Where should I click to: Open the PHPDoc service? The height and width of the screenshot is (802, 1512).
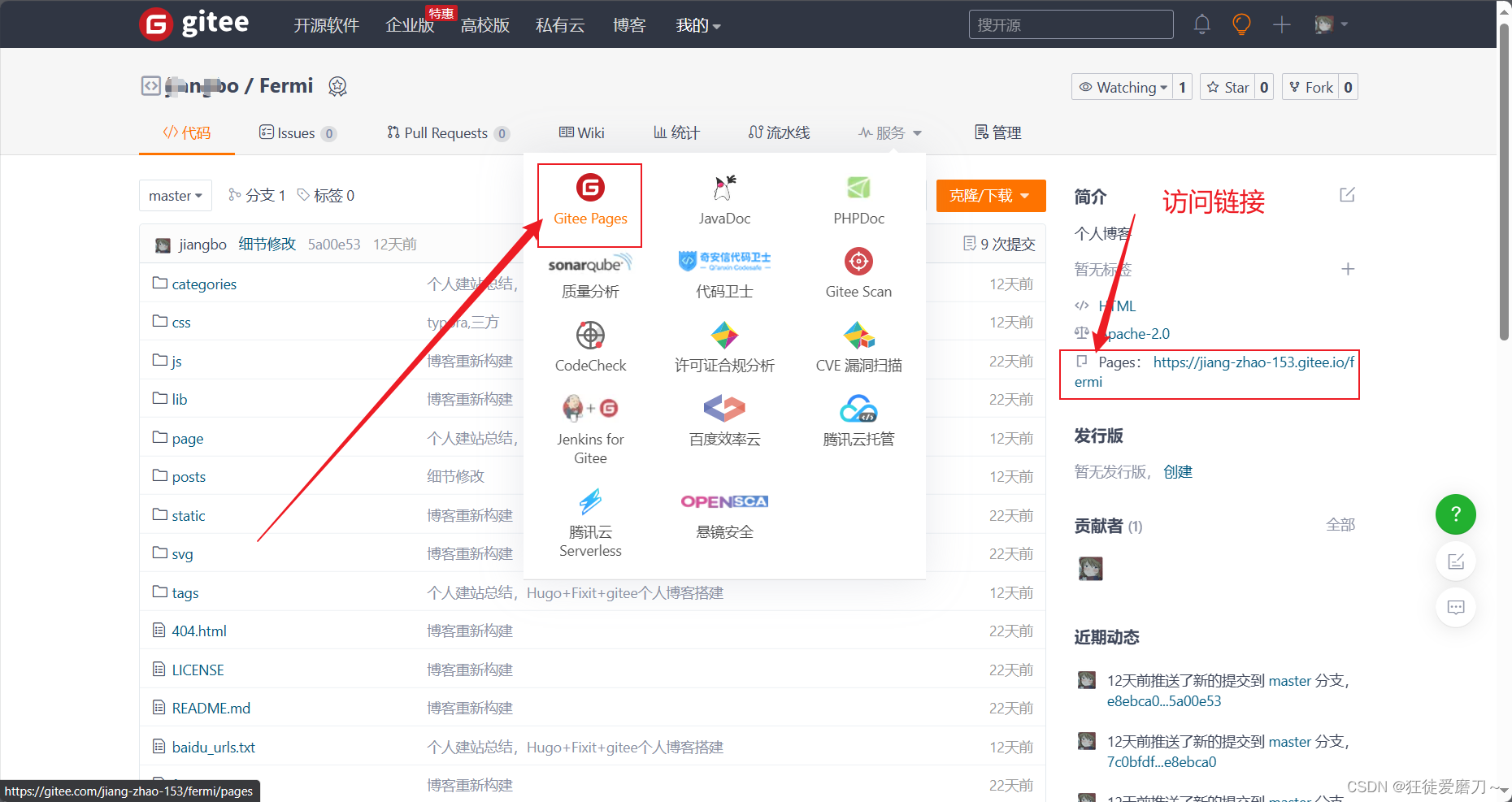point(858,201)
